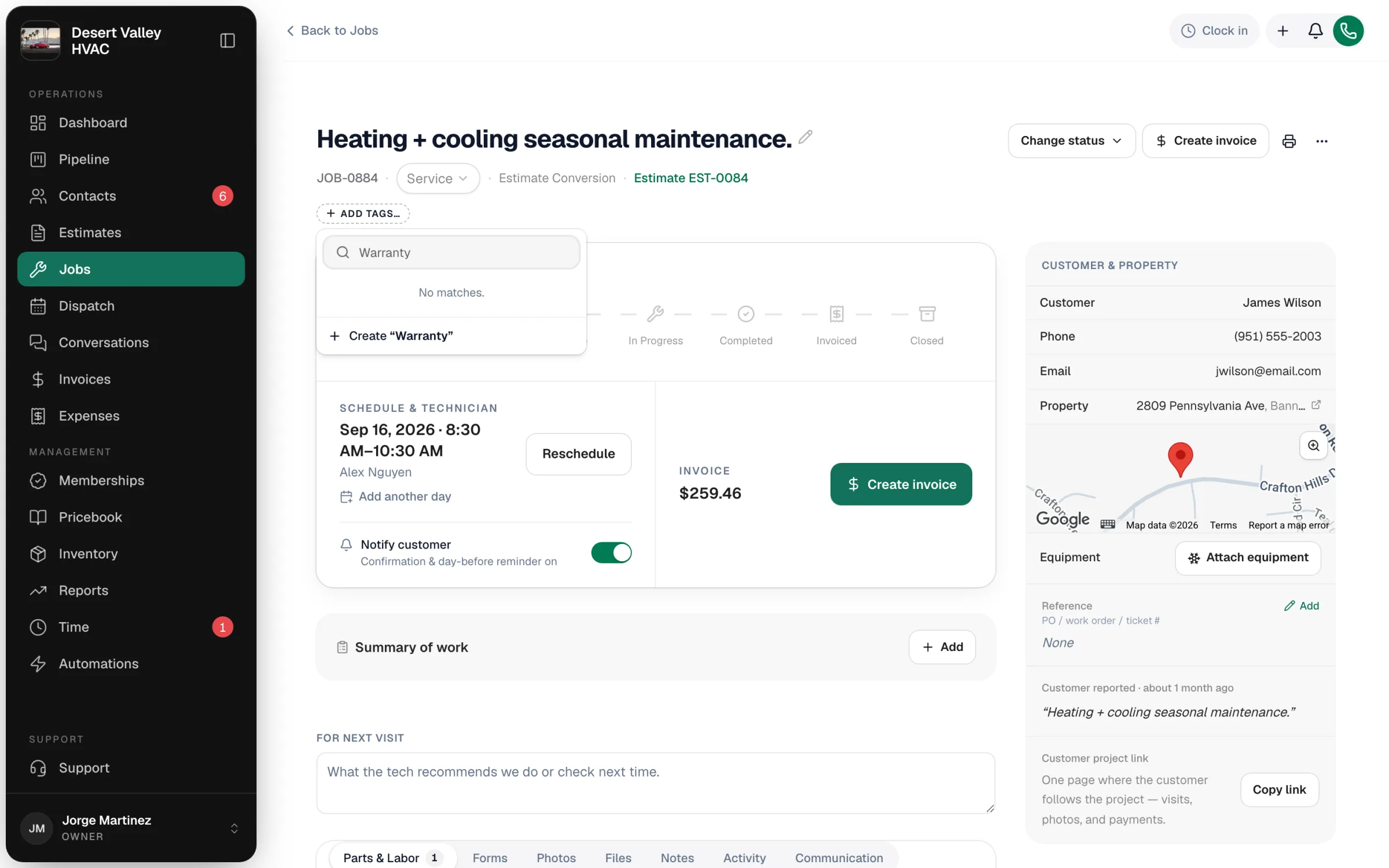Click the map Terms link

coord(1223,525)
